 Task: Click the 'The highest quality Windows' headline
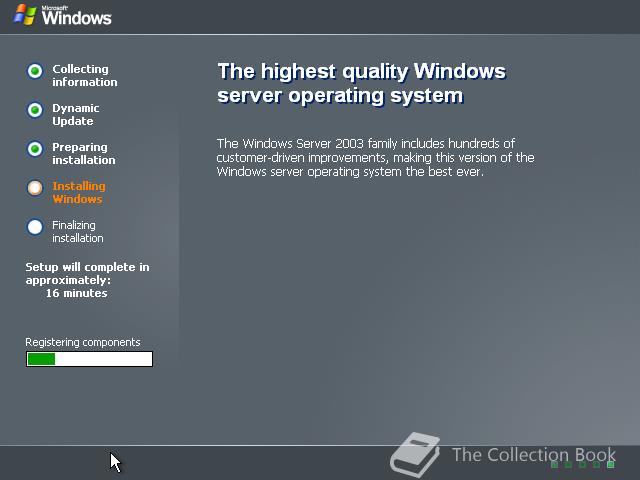[361, 83]
